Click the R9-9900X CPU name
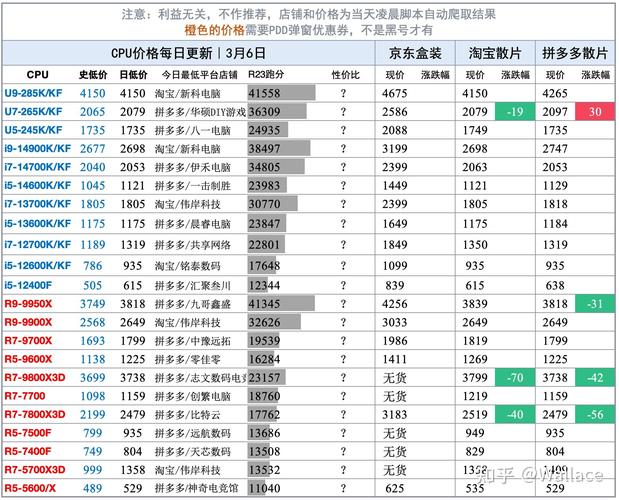Viewport: 619px width, 500px height. pyautogui.click(x=28, y=322)
